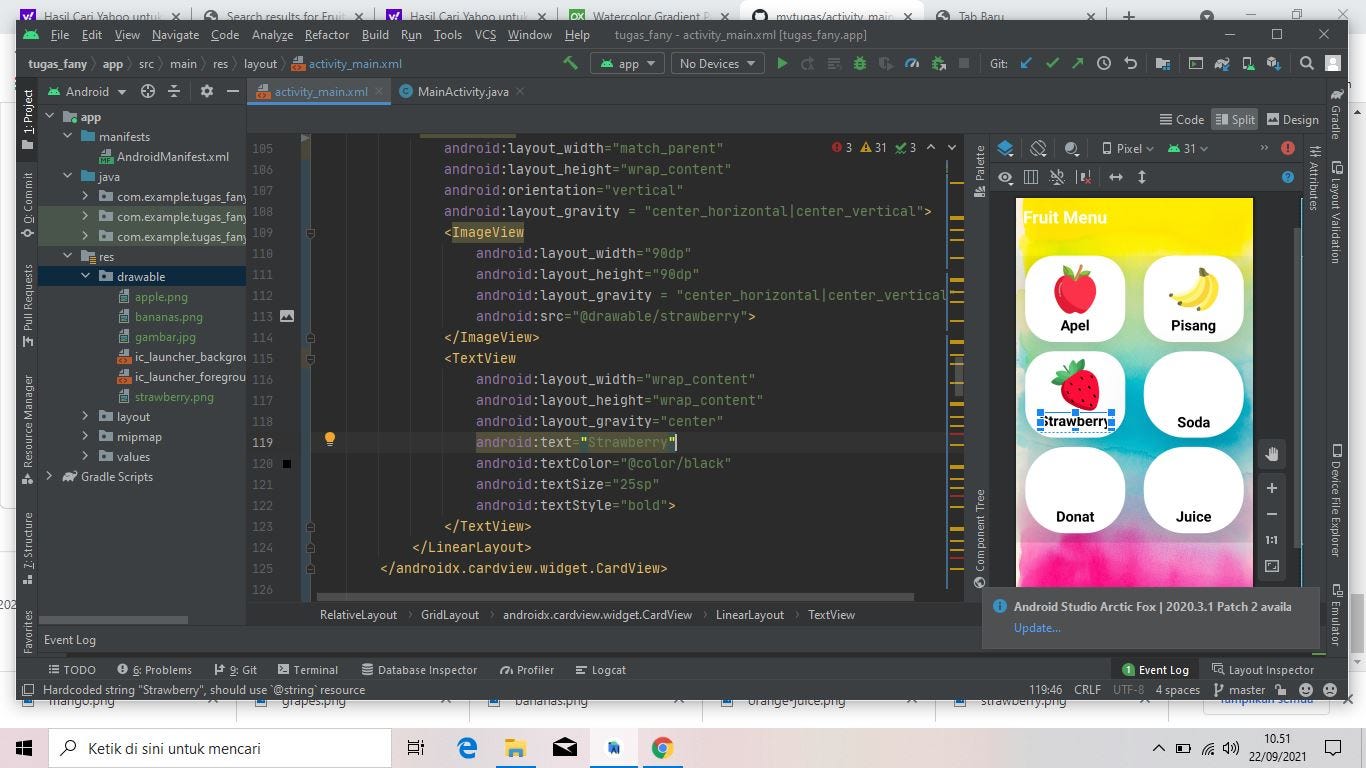
Task: Run the app with the green Run button
Action: [x=782, y=63]
